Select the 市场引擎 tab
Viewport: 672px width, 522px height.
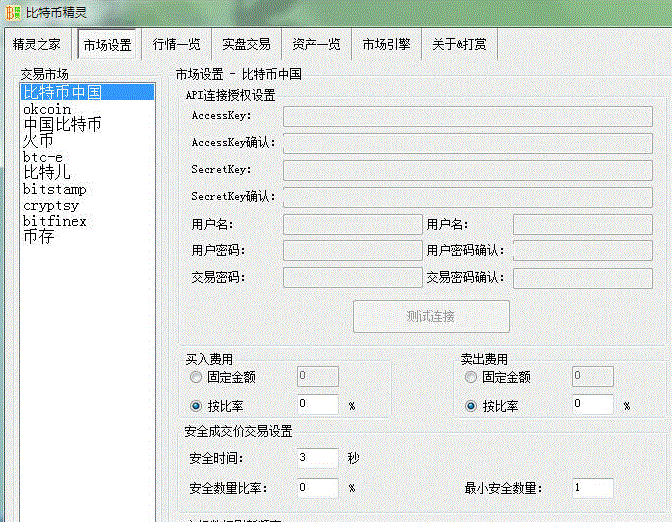pyautogui.click(x=386, y=45)
